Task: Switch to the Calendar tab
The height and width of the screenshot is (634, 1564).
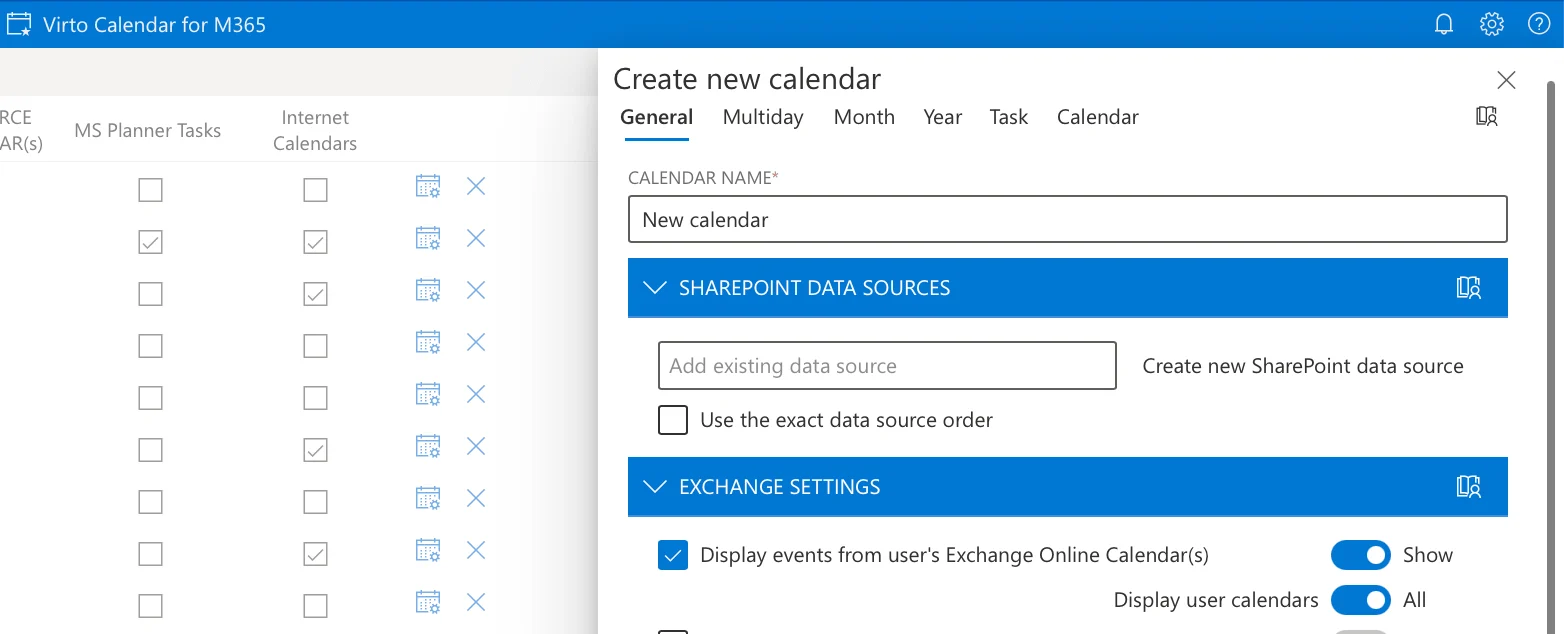Action: 1098,117
